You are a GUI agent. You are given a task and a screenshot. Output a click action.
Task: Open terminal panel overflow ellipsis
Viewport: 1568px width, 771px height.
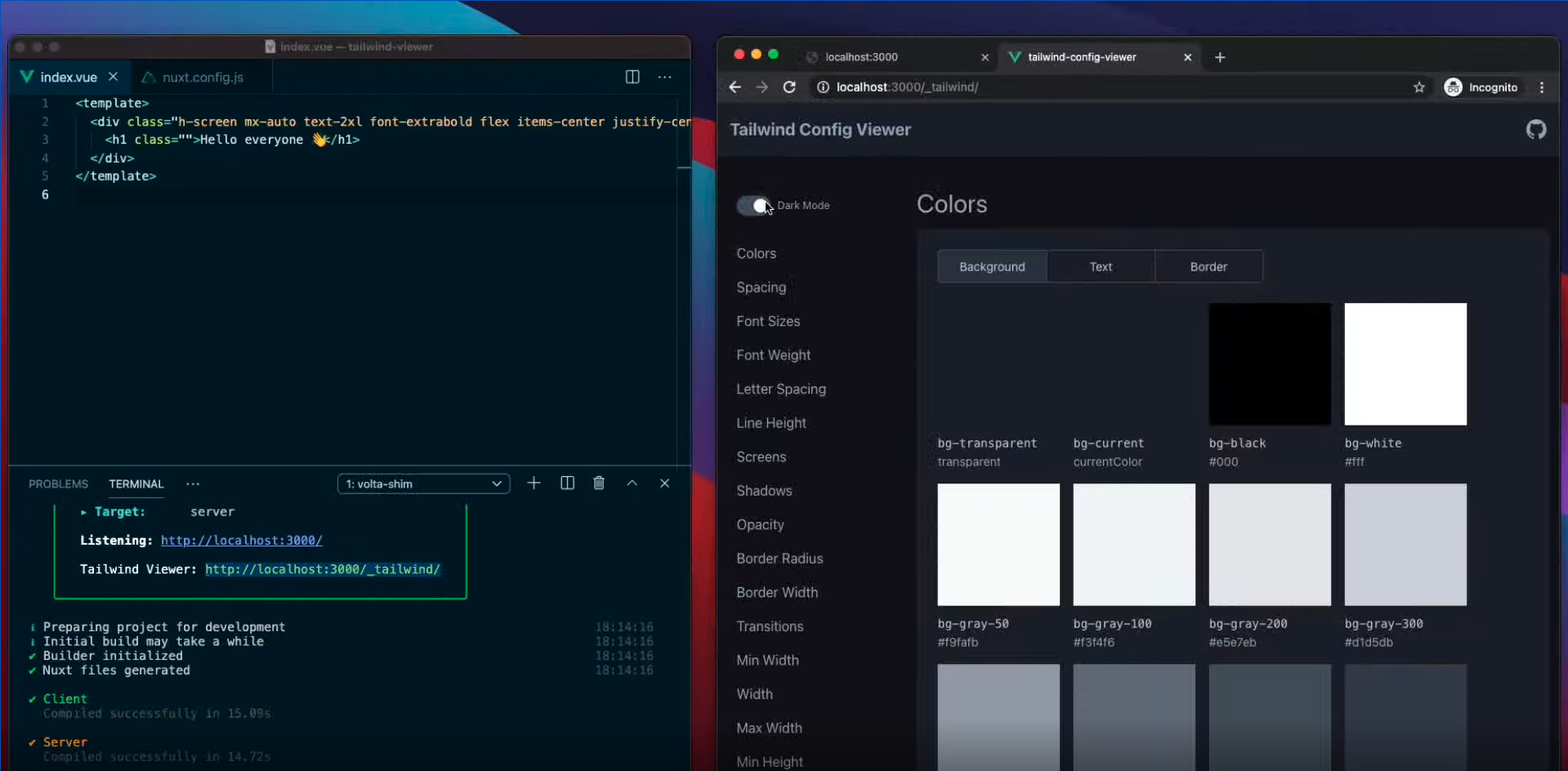193,484
